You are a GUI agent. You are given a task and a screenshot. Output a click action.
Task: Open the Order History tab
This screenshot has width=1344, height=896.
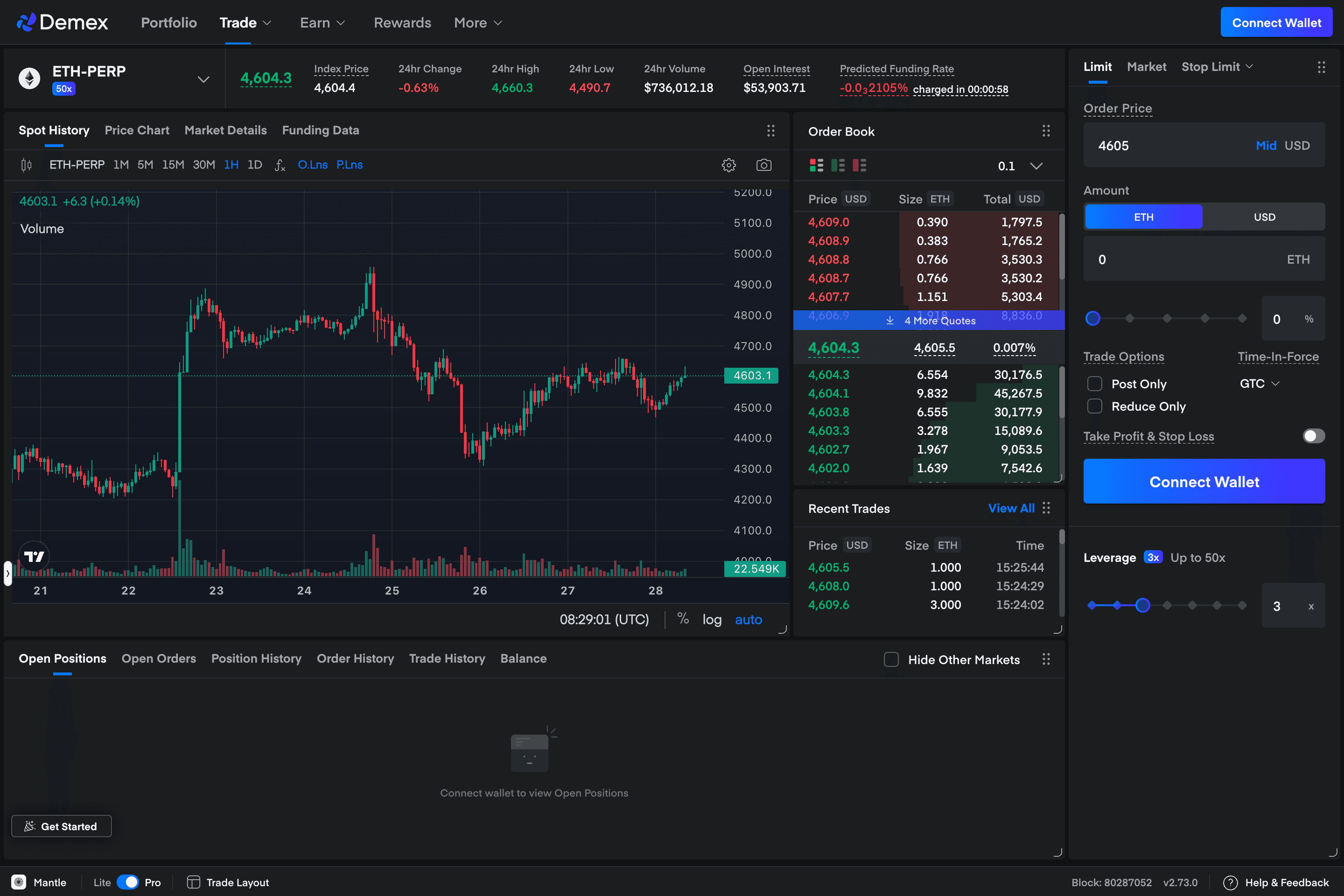click(355, 658)
